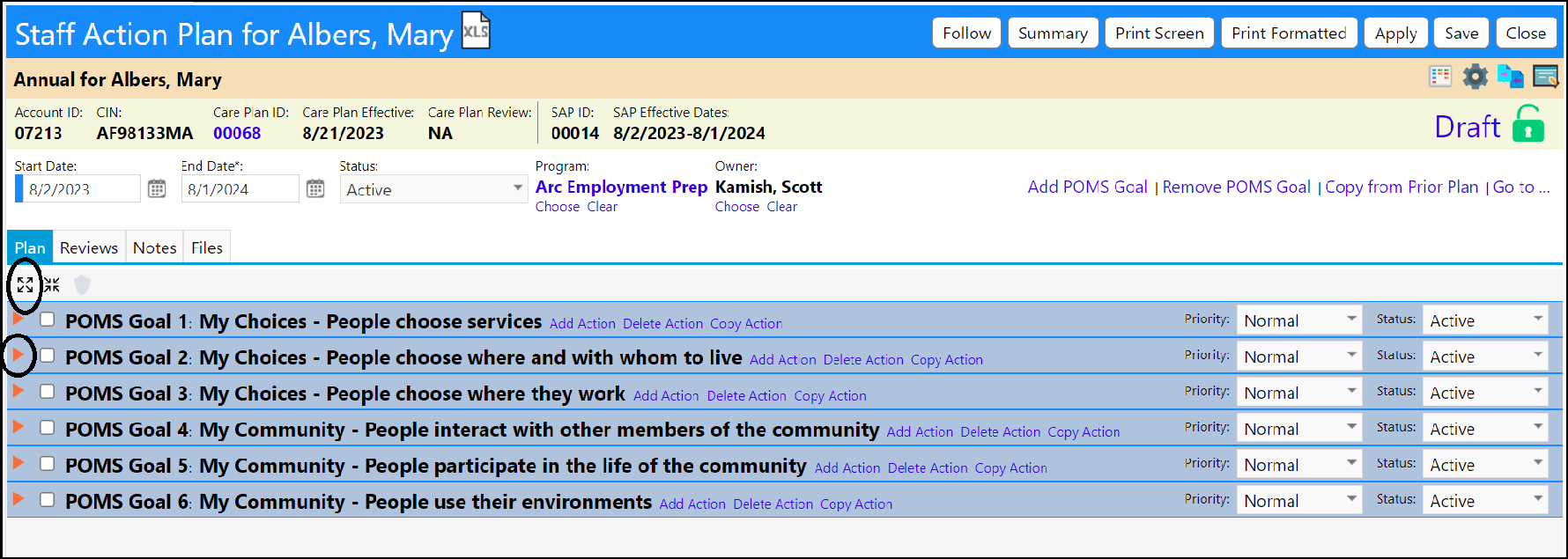1568x559 pixels.
Task: Expand POMS Goal 3 row
Action: click(18, 391)
